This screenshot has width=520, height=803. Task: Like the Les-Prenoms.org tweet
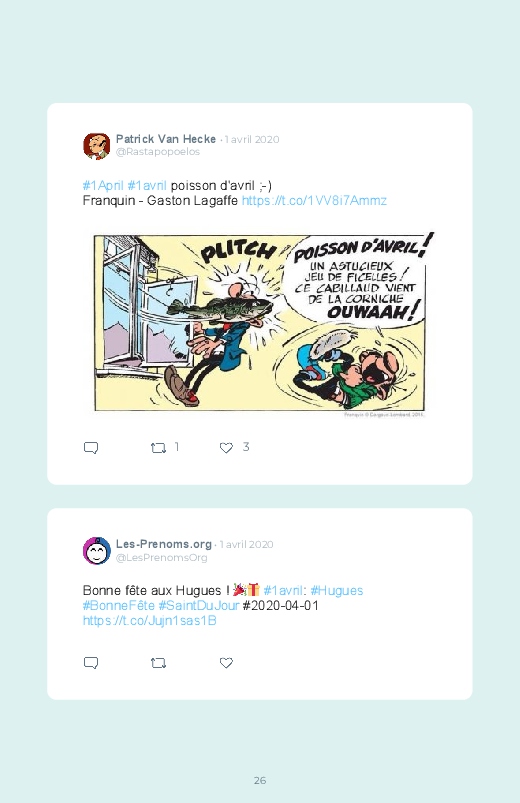point(226,663)
